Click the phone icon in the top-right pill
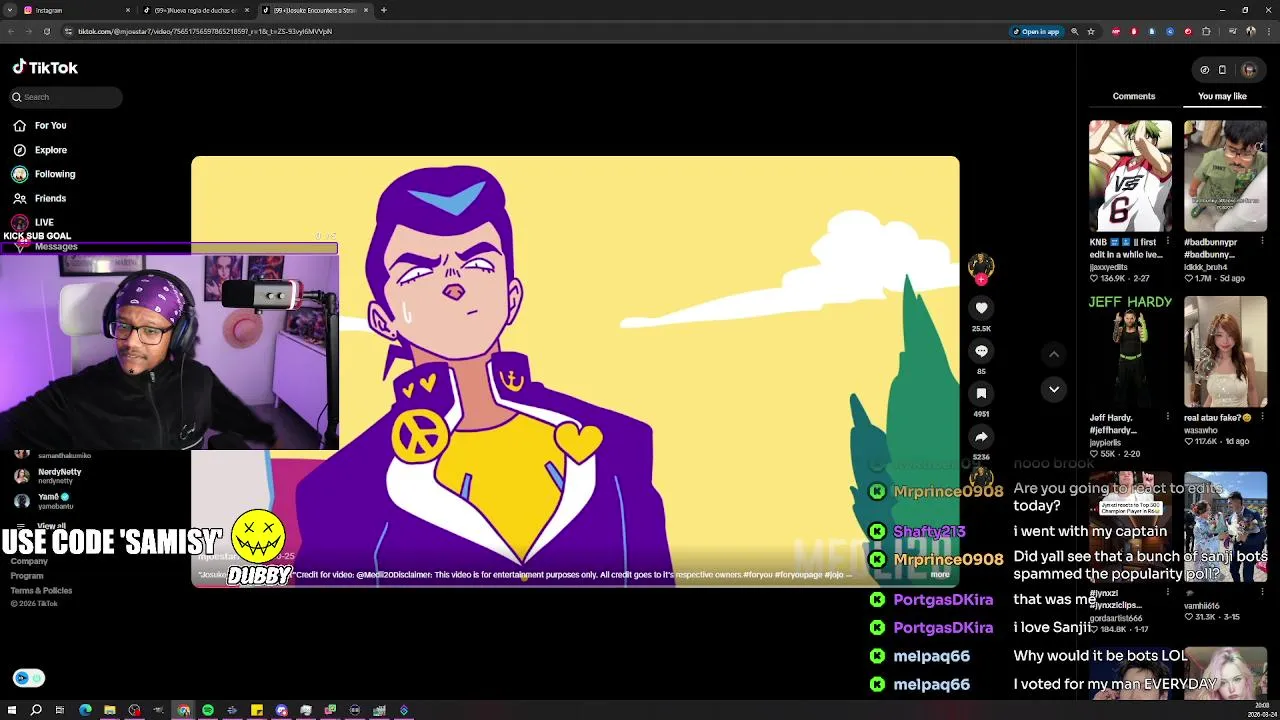 pos(1222,70)
